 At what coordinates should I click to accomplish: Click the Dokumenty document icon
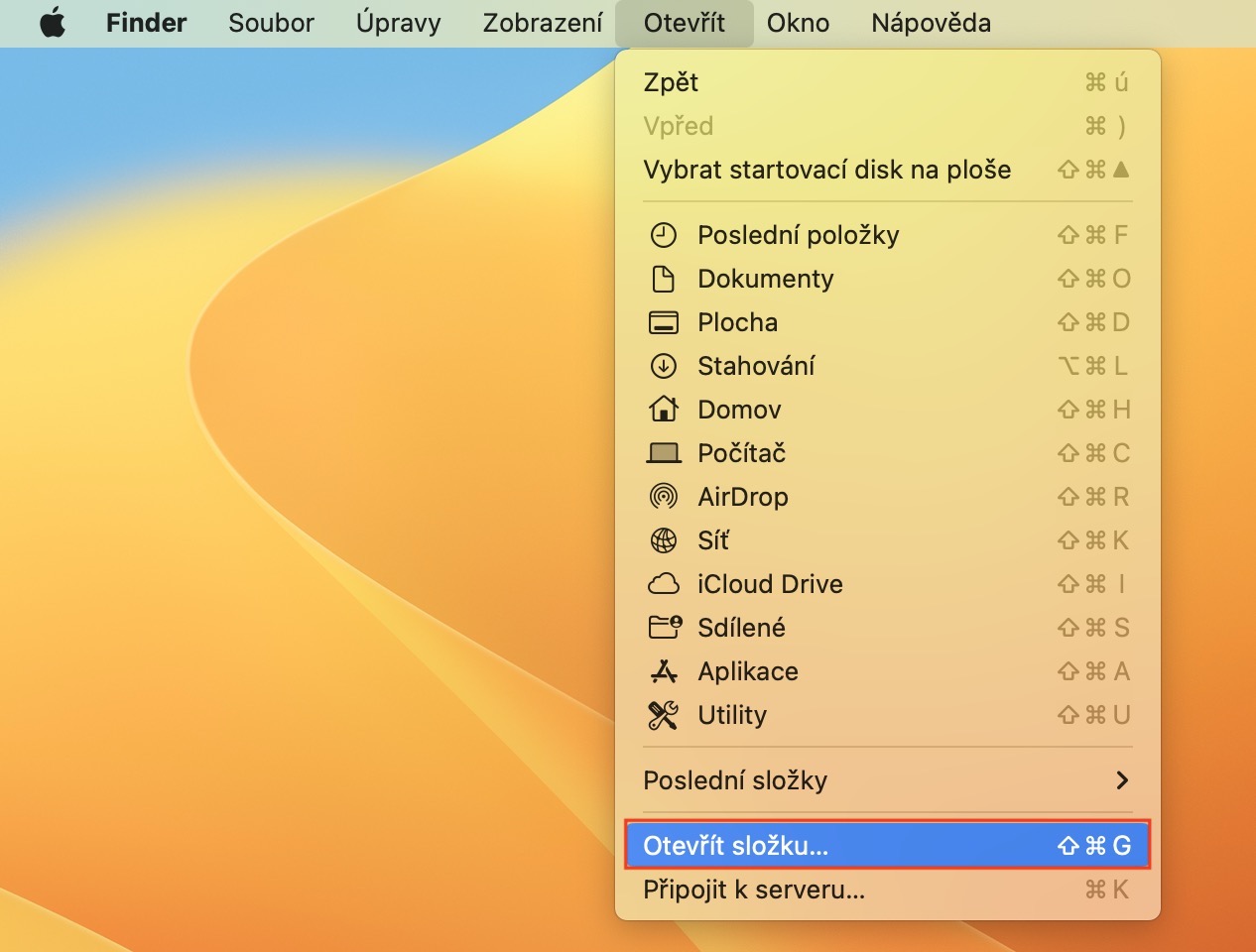(663, 279)
